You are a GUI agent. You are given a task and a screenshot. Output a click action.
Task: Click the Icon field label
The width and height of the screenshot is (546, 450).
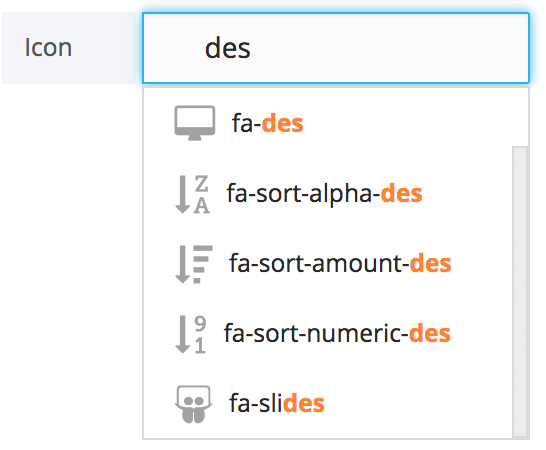[x=48, y=48]
